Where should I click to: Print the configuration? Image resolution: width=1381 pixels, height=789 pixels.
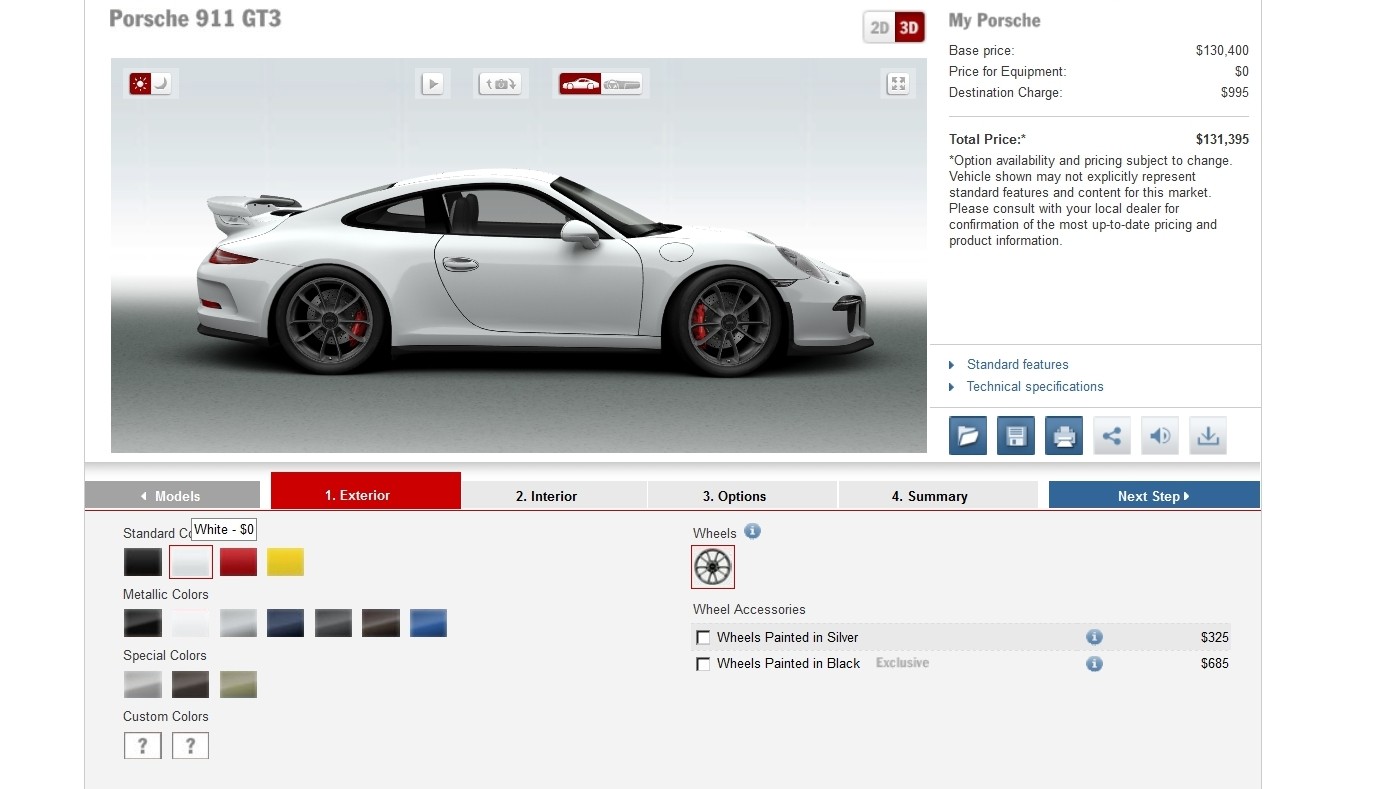point(1064,436)
